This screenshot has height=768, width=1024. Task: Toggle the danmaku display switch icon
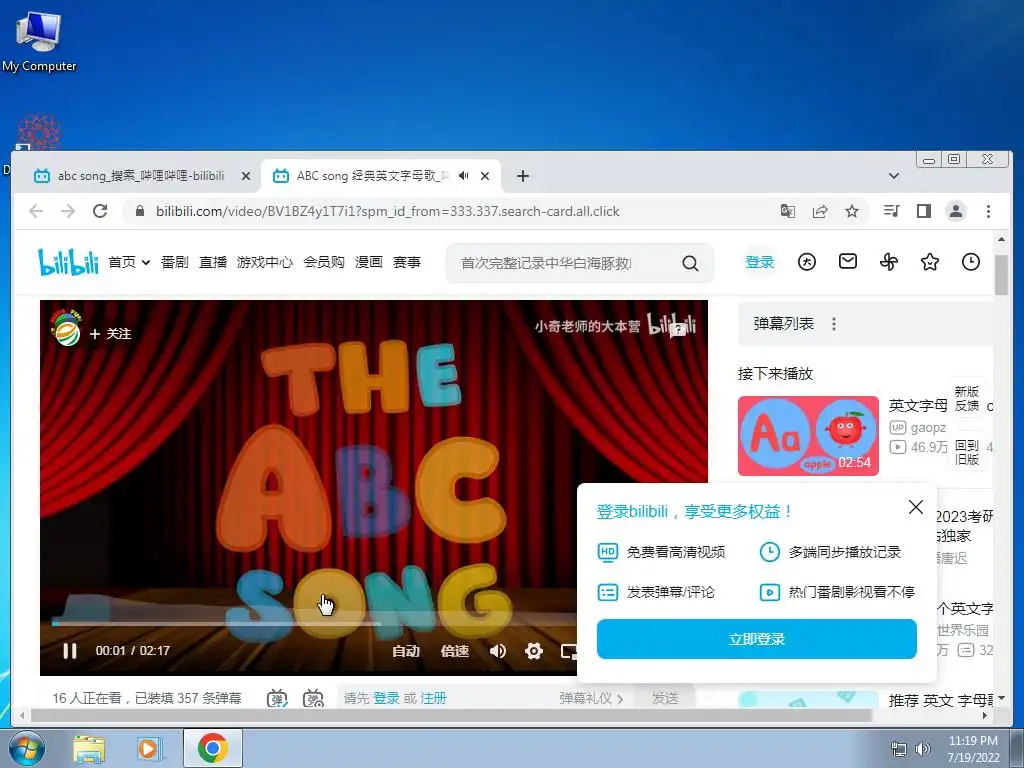coord(277,698)
